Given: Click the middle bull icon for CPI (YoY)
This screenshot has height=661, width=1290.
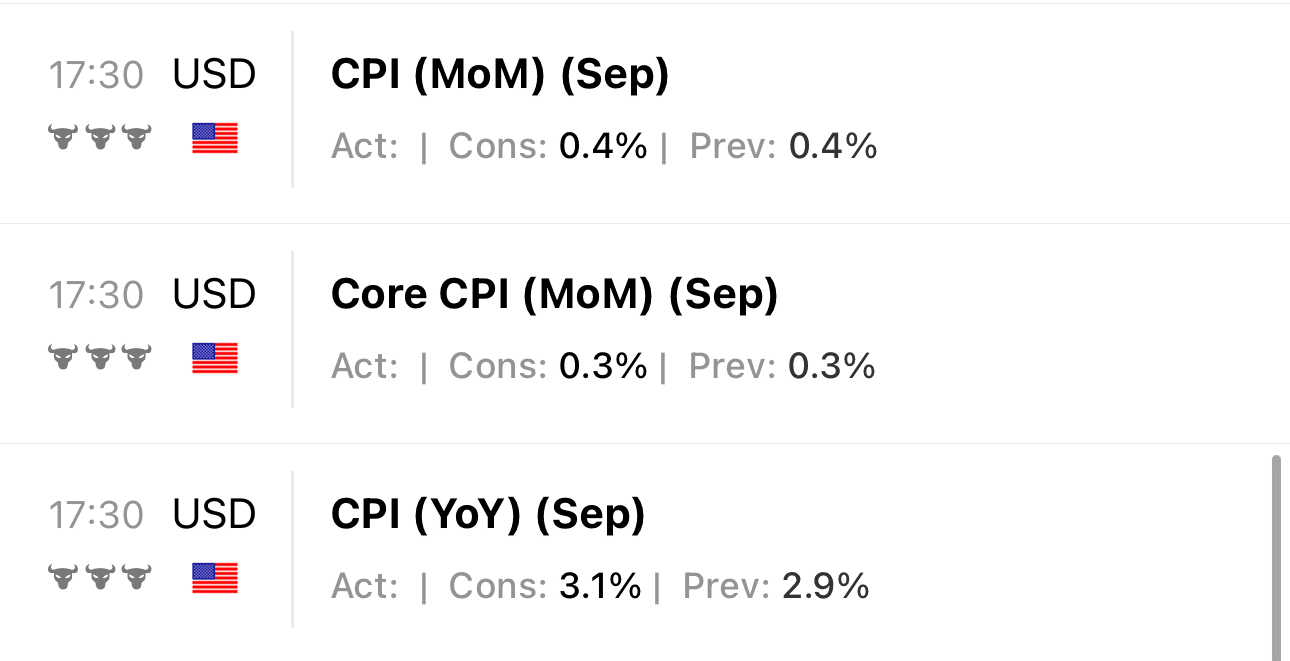Looking at the screenshot, I should pyautogui.click(x=100, y=578).
